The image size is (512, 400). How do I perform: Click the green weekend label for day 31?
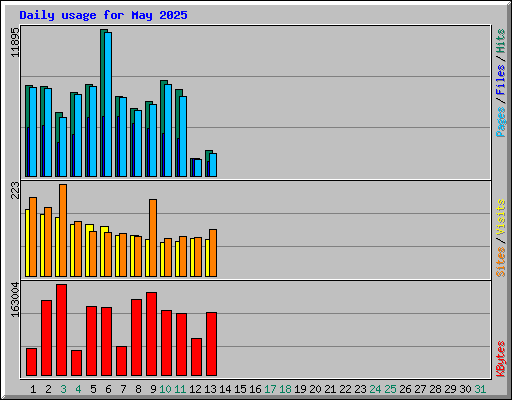[x=480, y=389]
